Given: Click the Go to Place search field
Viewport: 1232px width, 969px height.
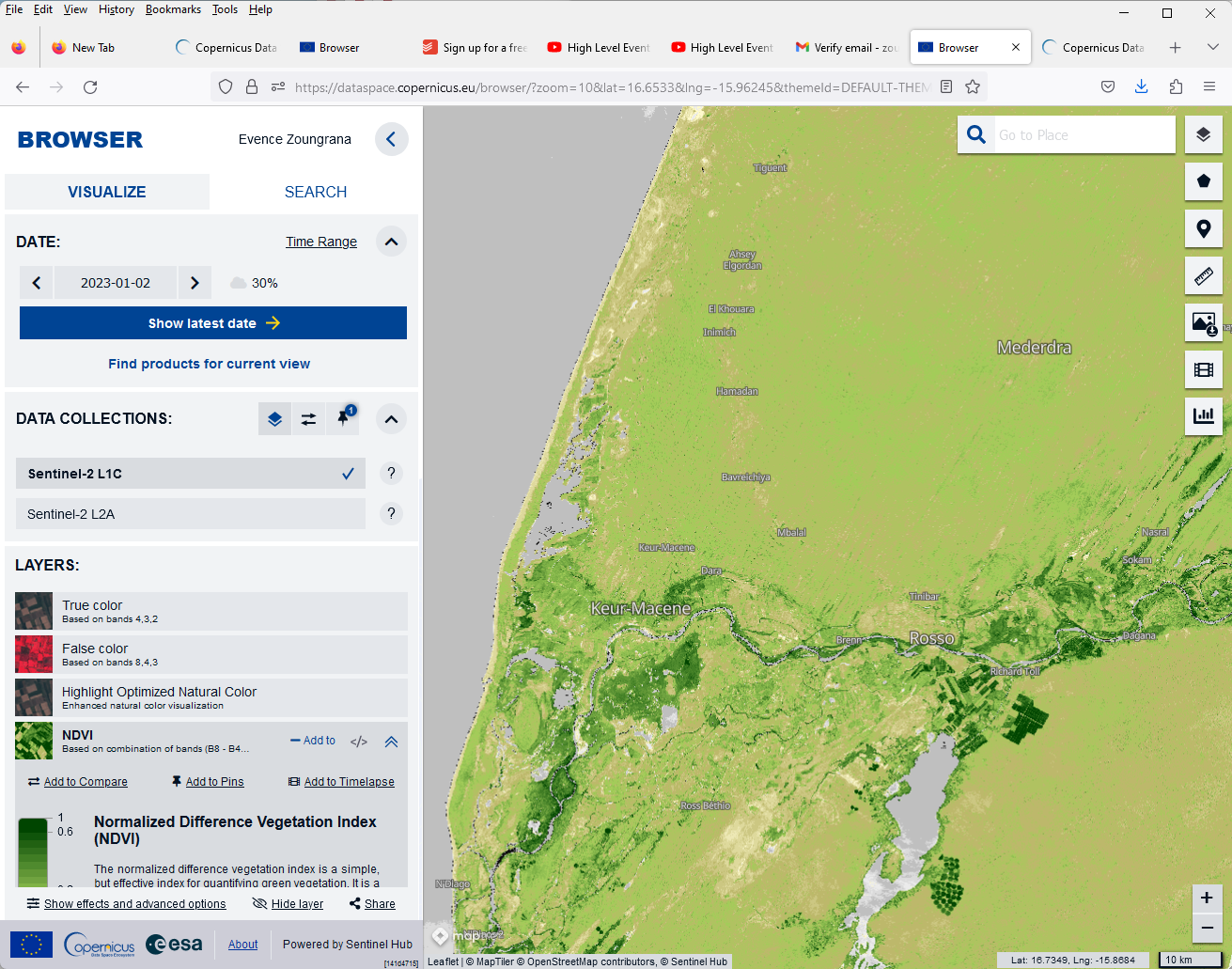Looking at the screenshot, I should [1084, 134].
